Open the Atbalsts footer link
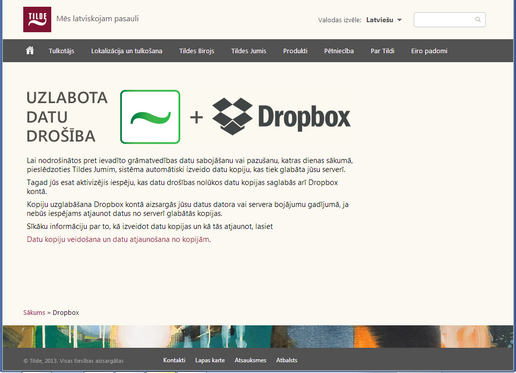The width and height of the screenshot is (516, 373). point(287,360)
